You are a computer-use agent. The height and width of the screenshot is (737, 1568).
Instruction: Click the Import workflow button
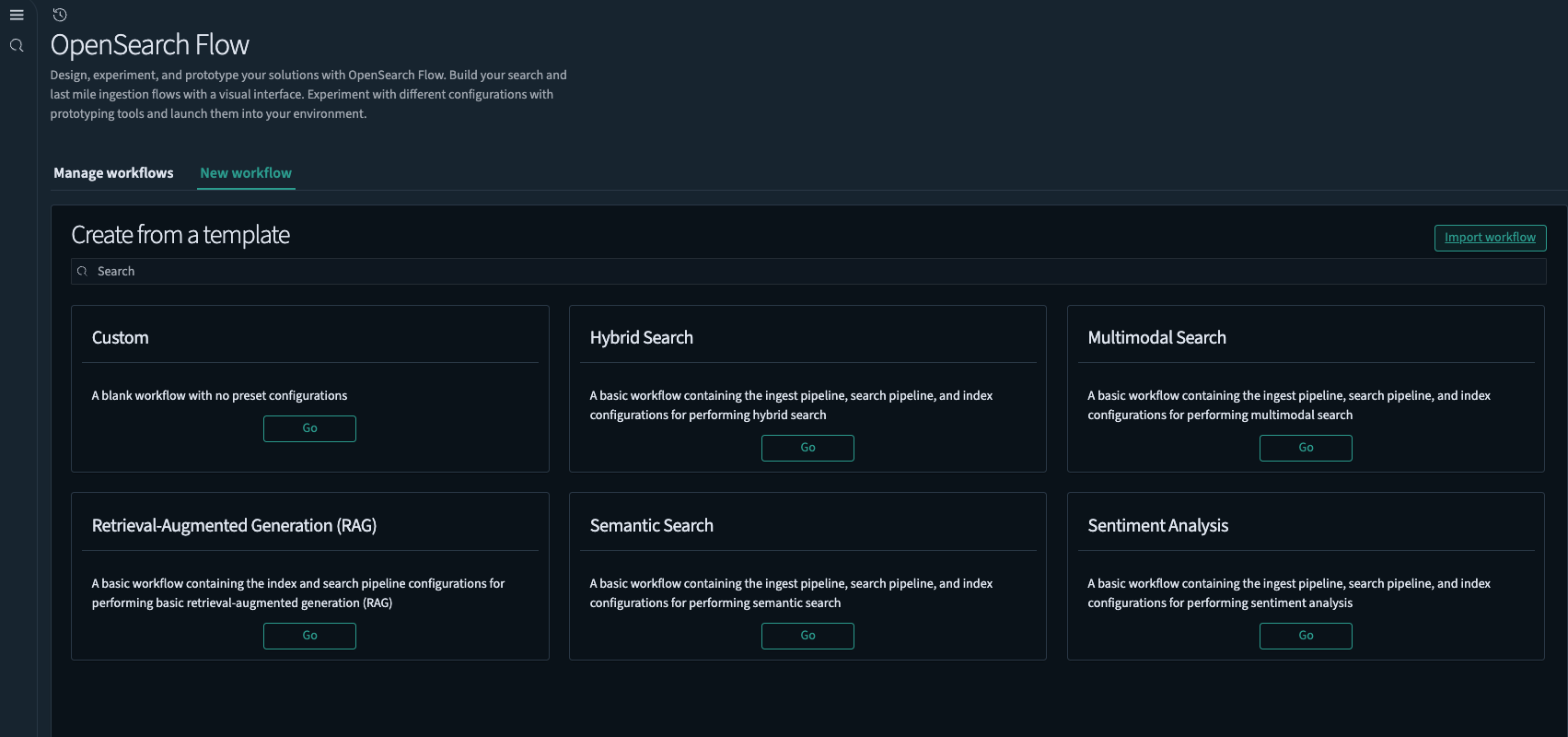click(x=1490, y=238)
